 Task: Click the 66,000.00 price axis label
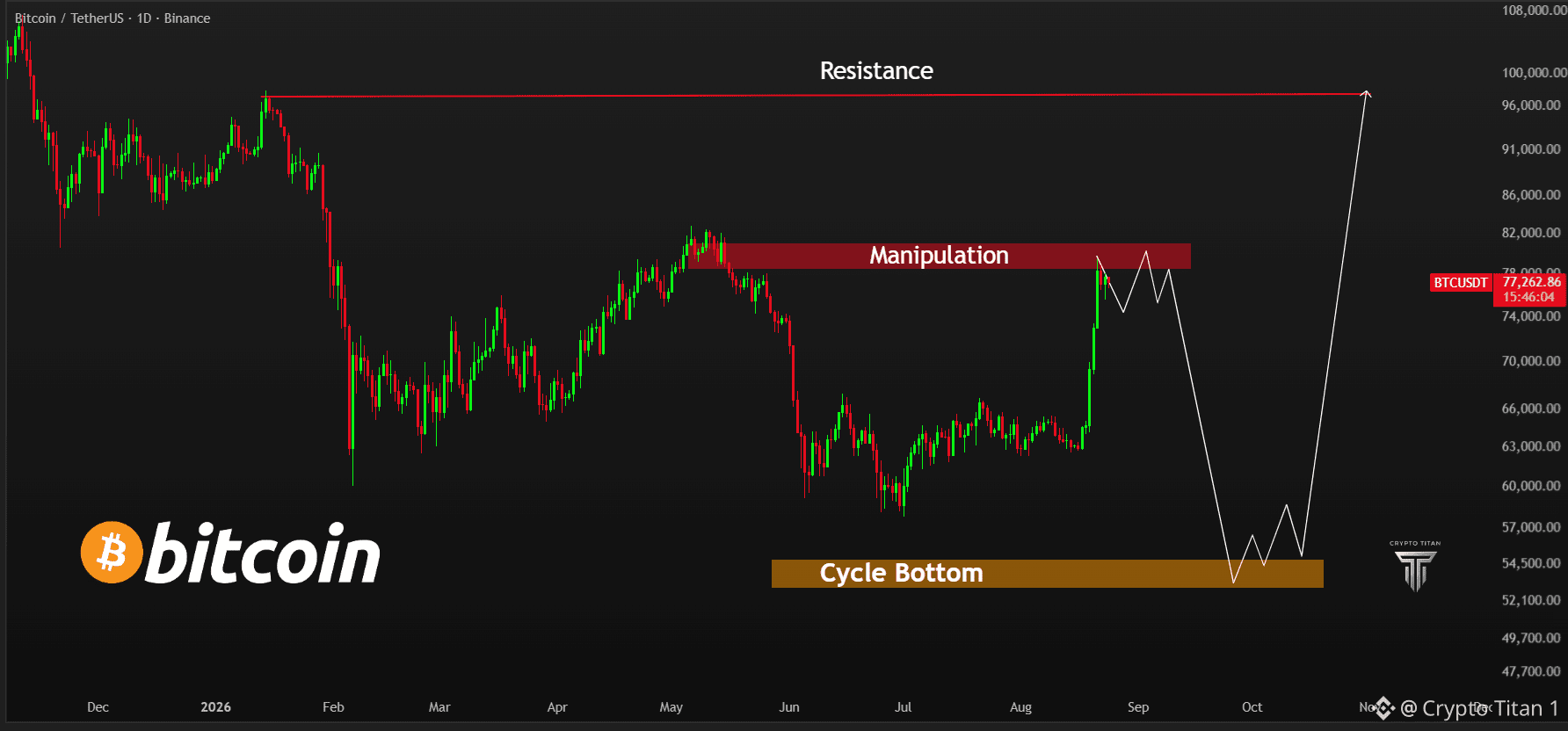(x=1531, y=409)
